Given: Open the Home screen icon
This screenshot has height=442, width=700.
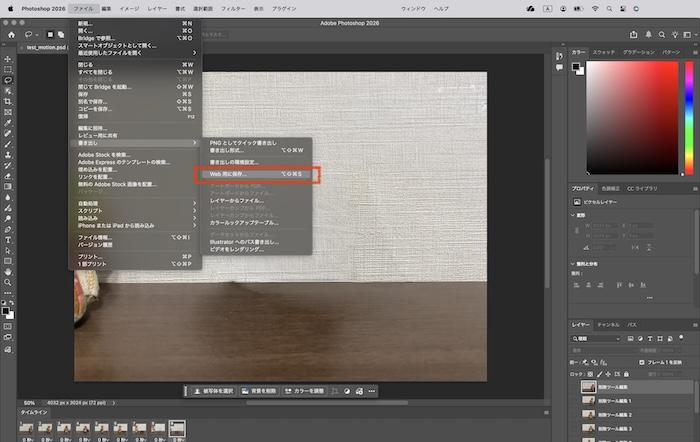Looking at the screenshot, I should 11,35.
